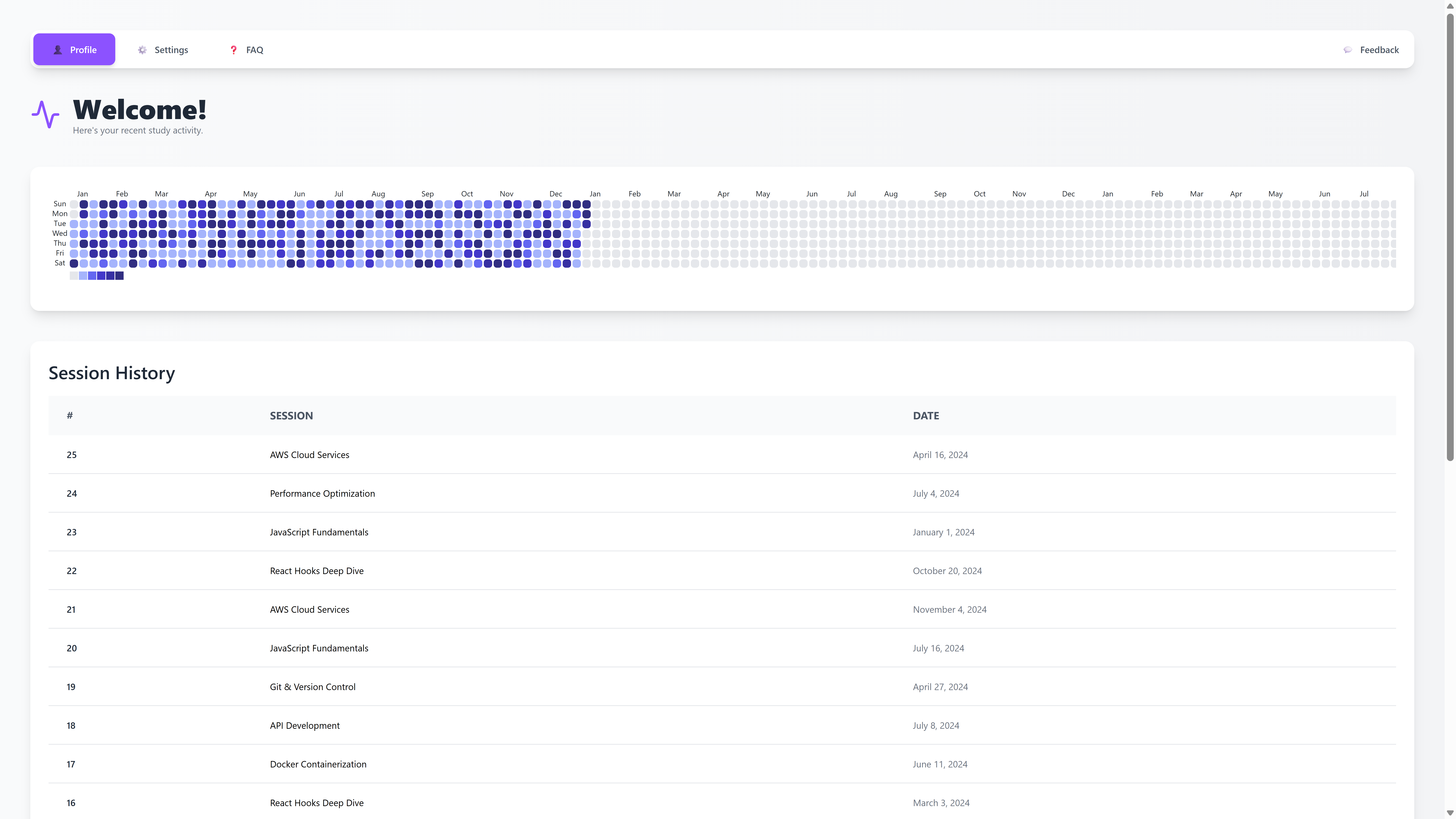Viewport: 1456px width, 819px height.
Task: Click the Git & Version Control session
Action: pos(313,687)
